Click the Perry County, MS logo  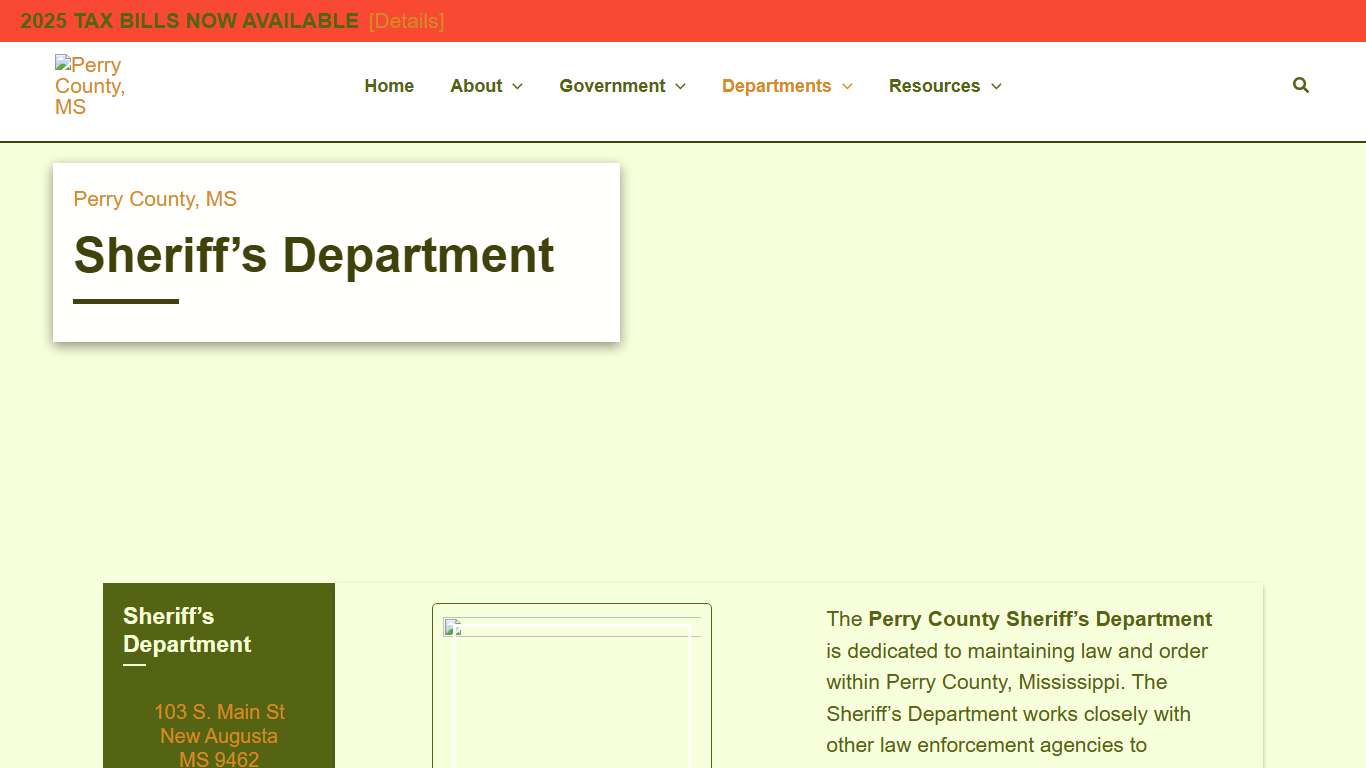tap(90, 84)
